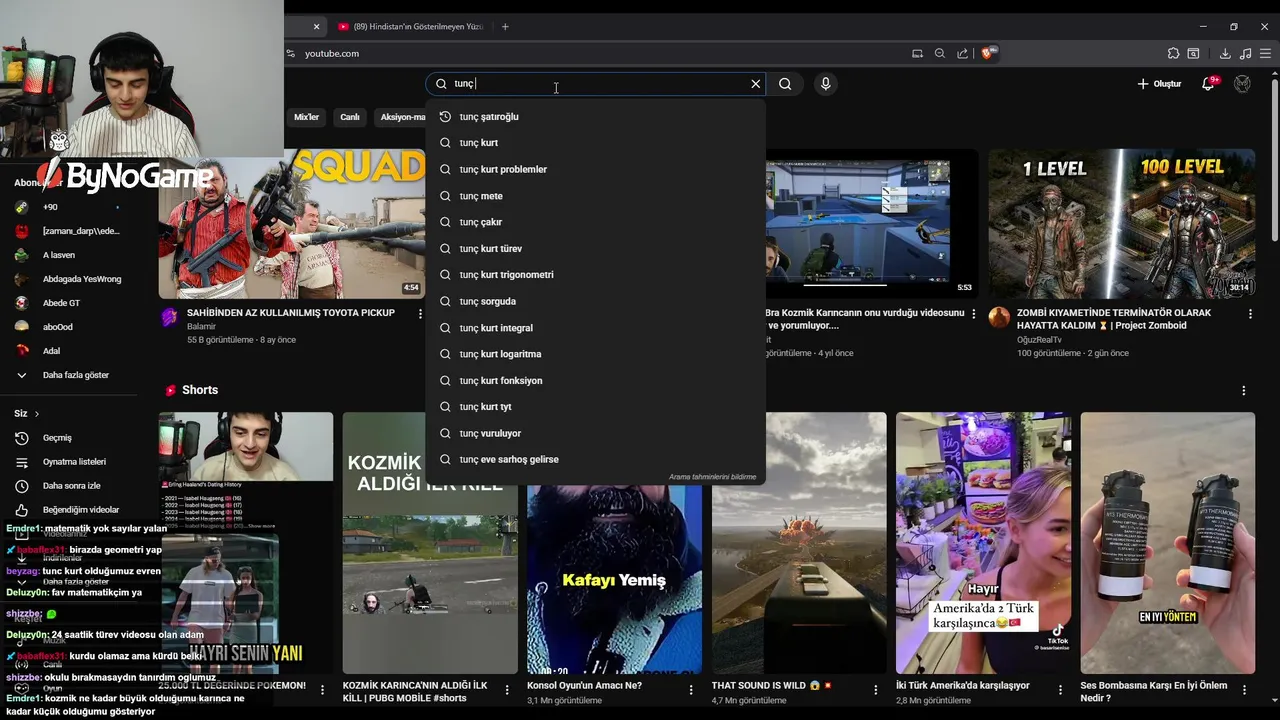Open the account avatar menu
1280x720 pixels.
tap(1242, 84)
